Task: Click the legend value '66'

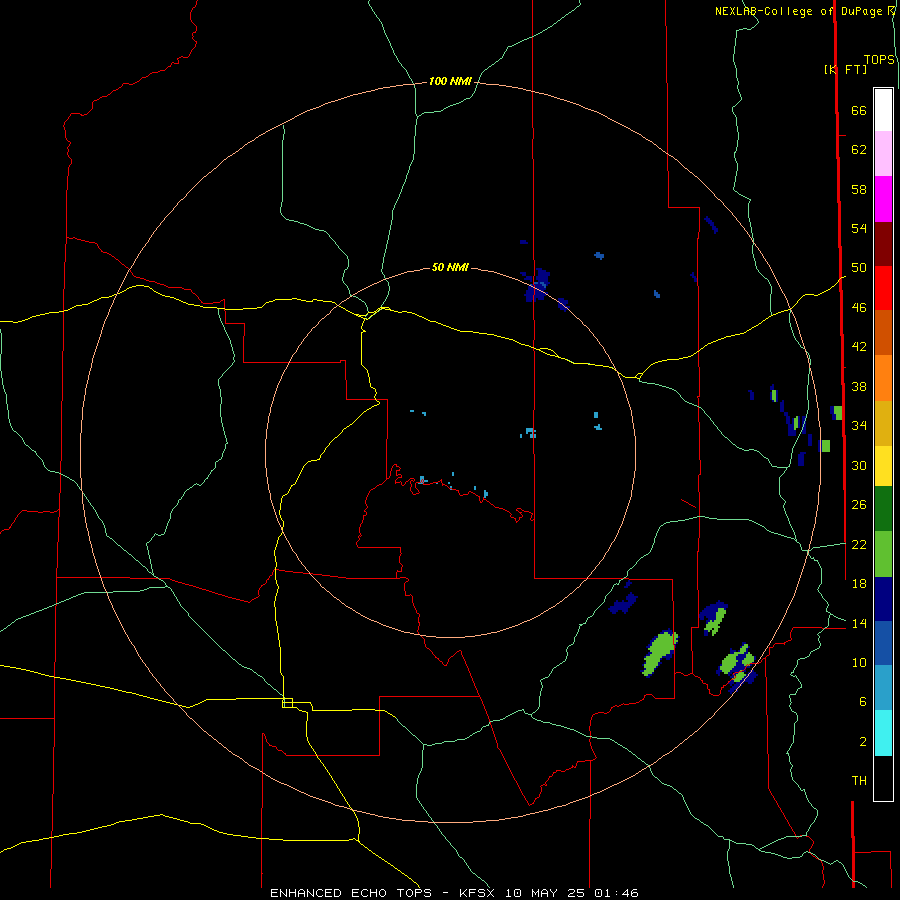Action: click(x=859, y=111)
